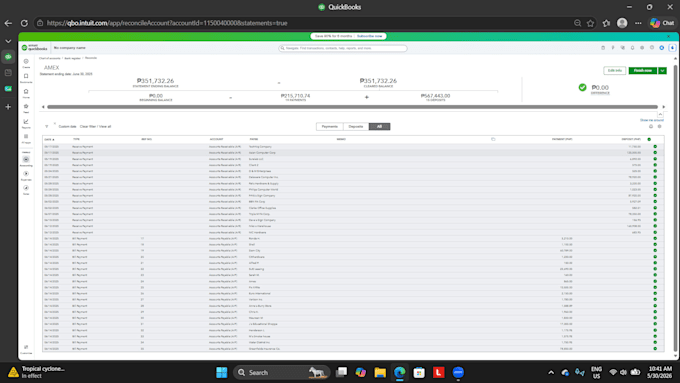Toggle cleared status for Water District Inc row

coord(655,343)
